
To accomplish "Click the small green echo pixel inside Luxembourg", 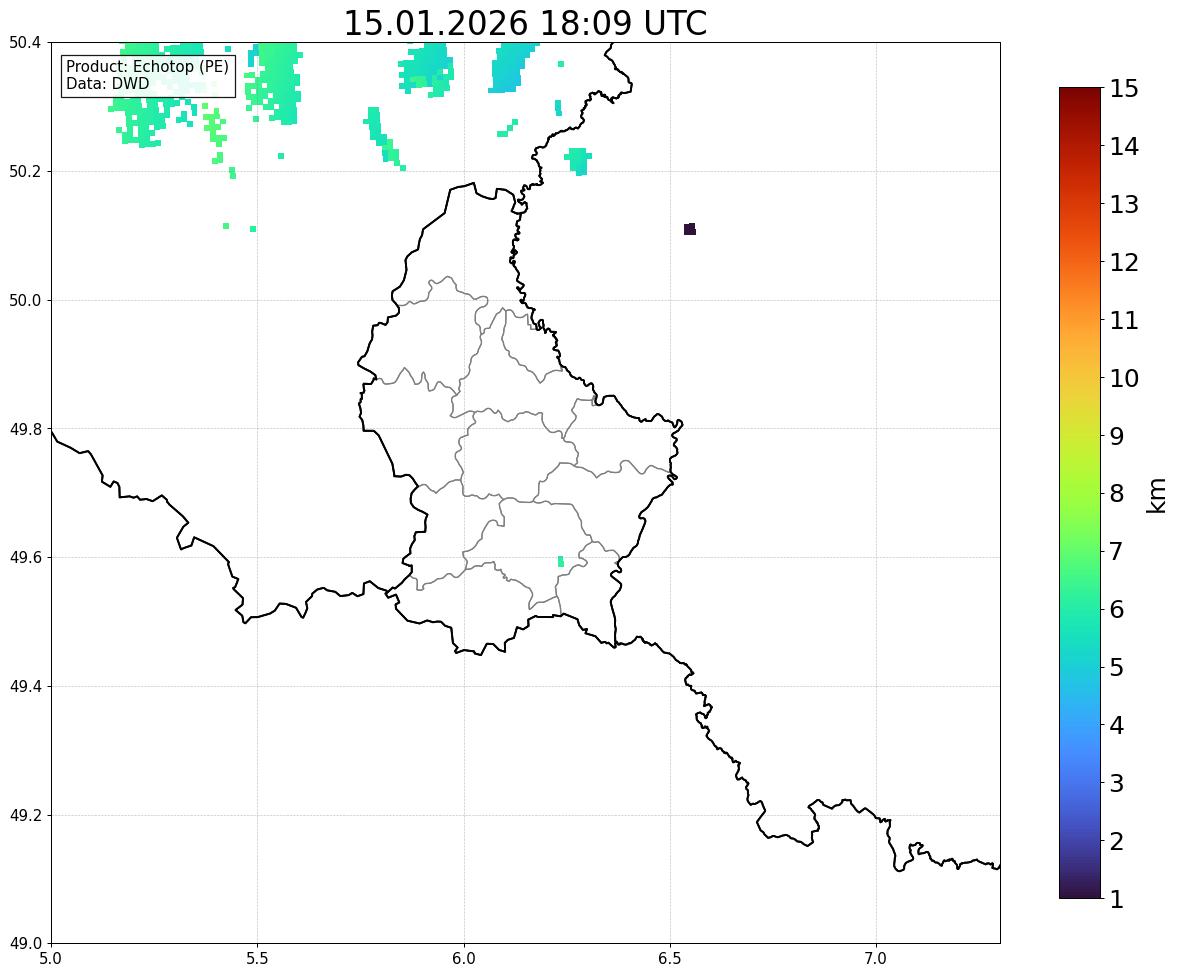I will point(560,561).
